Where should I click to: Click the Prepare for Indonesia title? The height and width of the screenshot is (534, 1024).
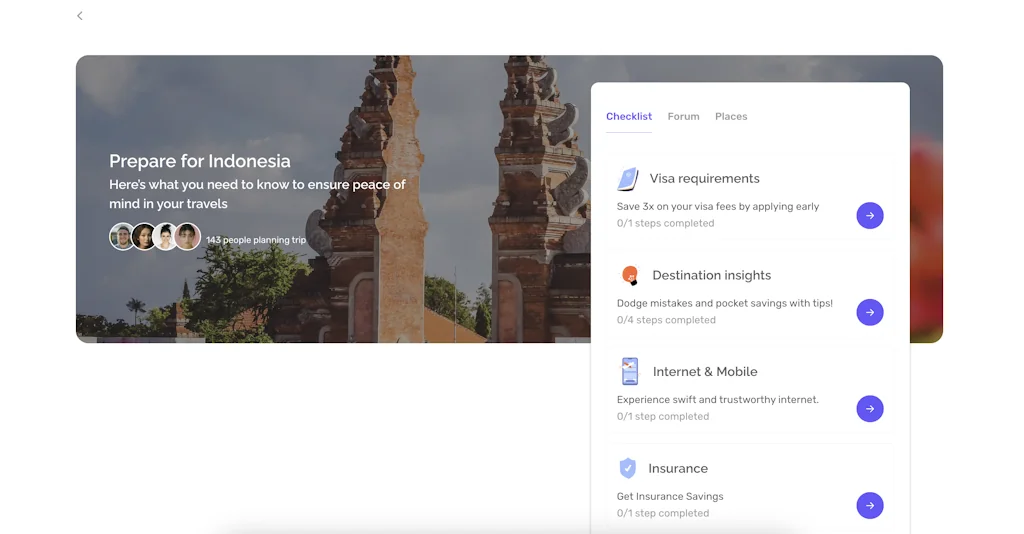[200, 161]
